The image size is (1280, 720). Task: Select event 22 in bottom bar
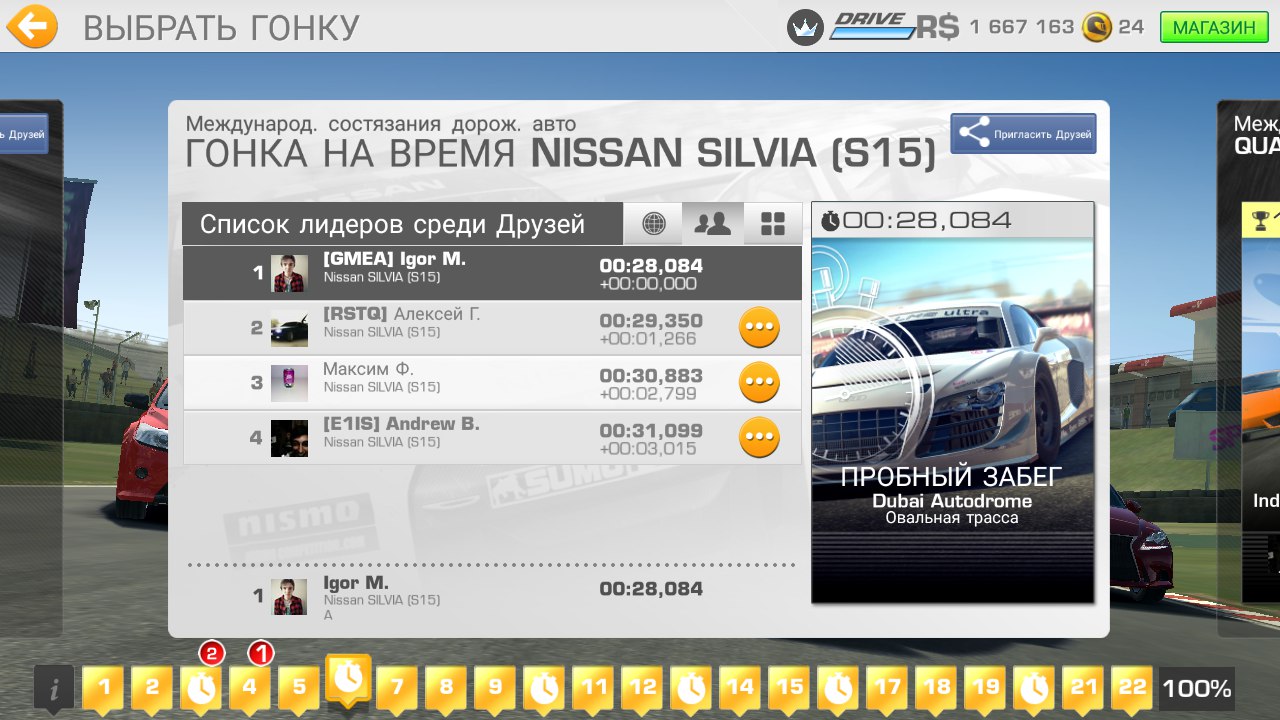[1132, 688]
